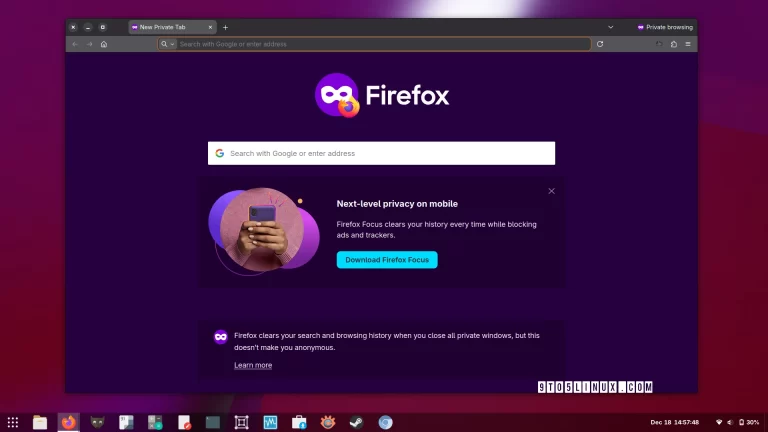
Task: Dismiss the Firefox Focus promo card
Action: click(x=551, y=191)
